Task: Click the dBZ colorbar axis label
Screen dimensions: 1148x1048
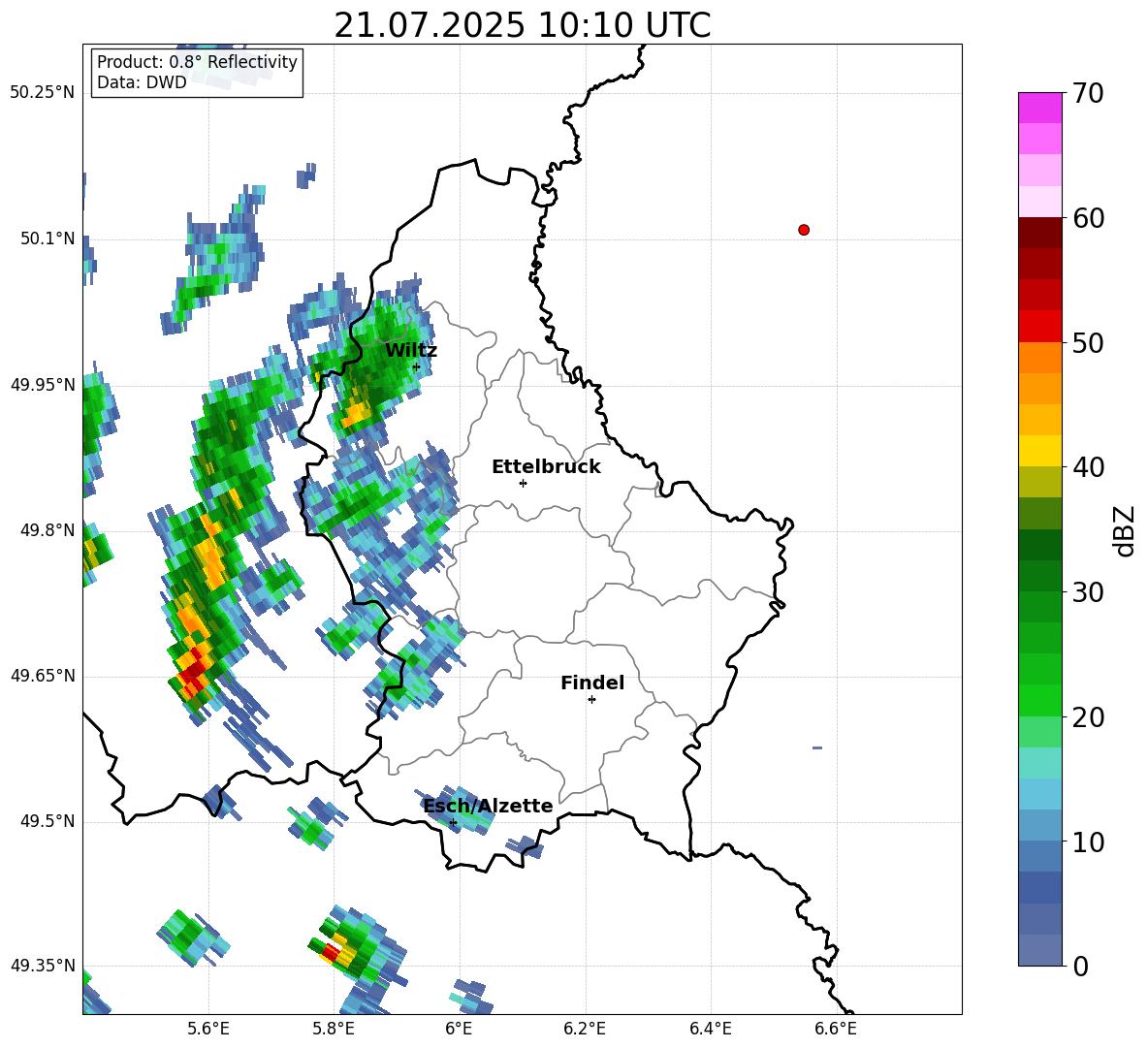Action: [1126, 530]
